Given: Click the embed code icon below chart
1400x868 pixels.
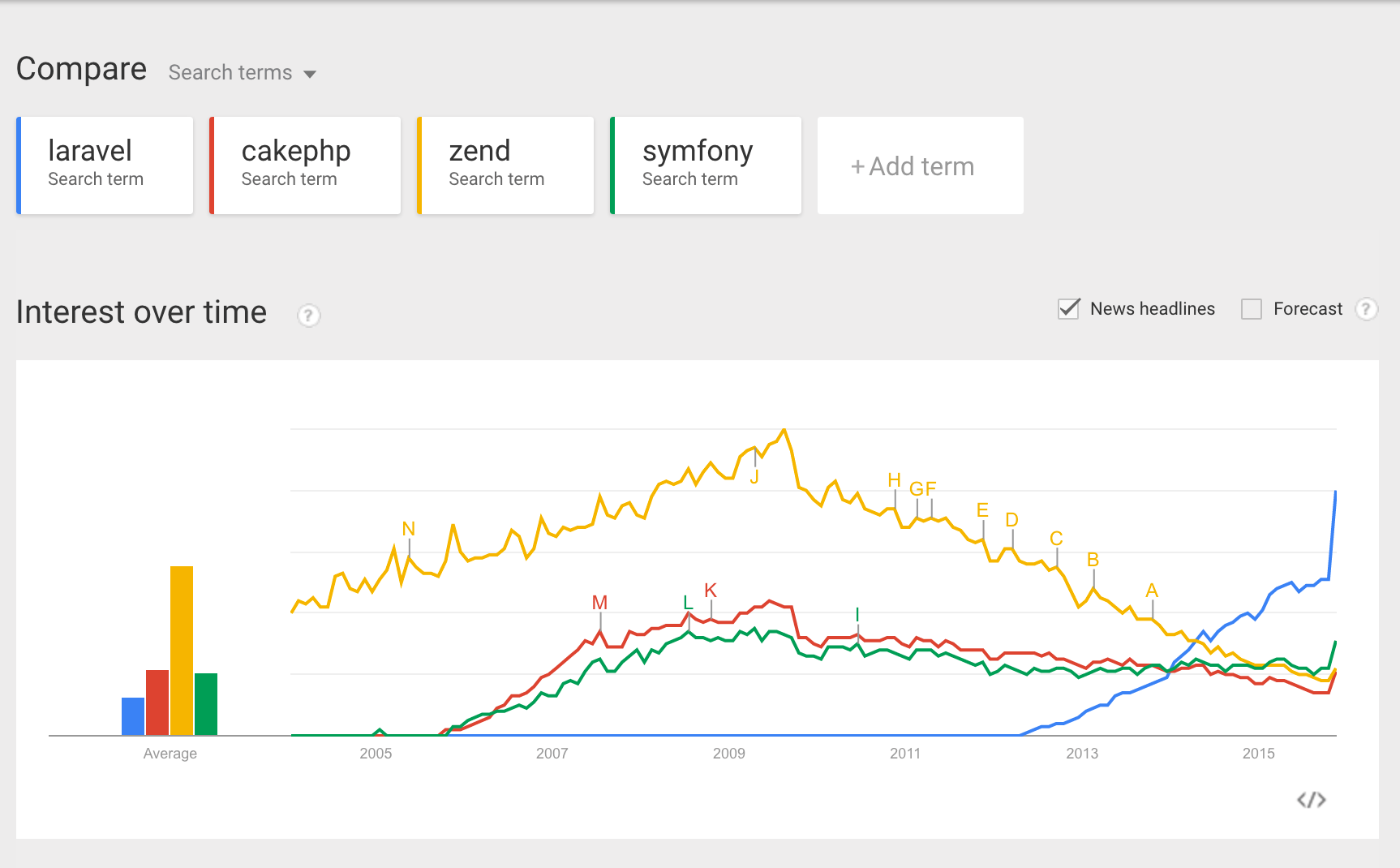Looking at the screenshot, I should [x=1311, y=800].
